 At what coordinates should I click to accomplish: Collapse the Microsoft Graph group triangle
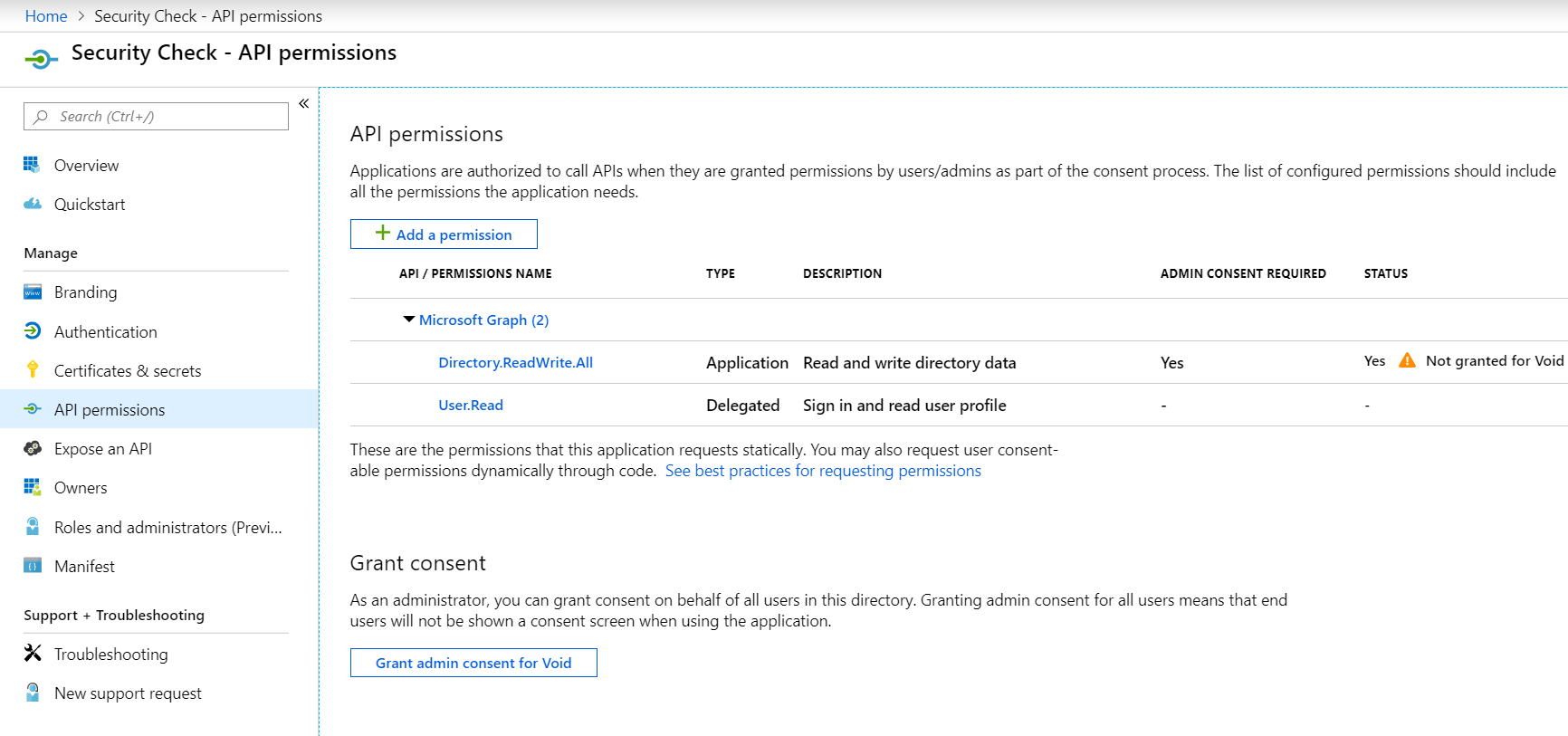point(409,320)
